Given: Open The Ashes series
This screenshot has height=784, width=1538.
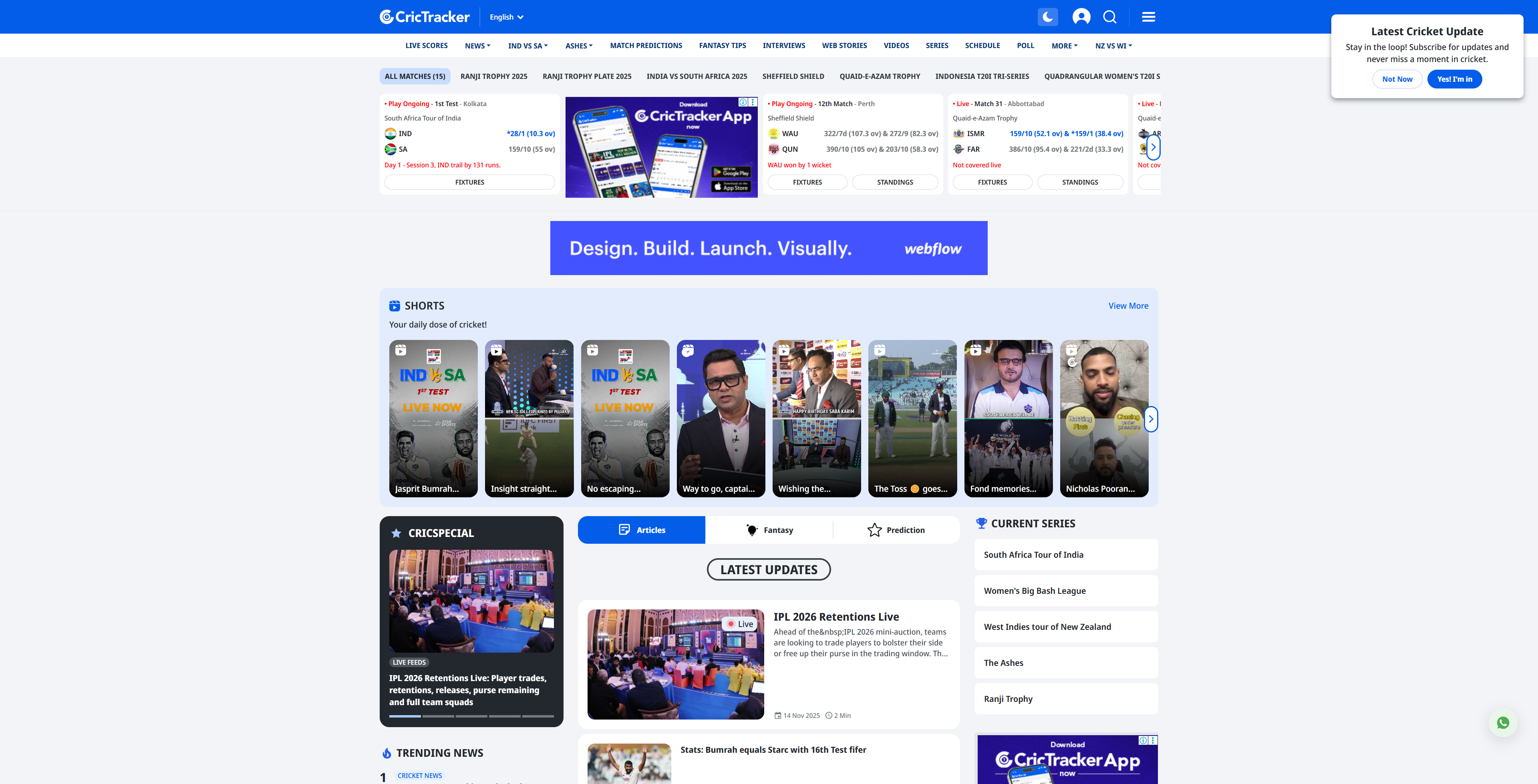Looking at the screenshot, I should click(1066, 663).
